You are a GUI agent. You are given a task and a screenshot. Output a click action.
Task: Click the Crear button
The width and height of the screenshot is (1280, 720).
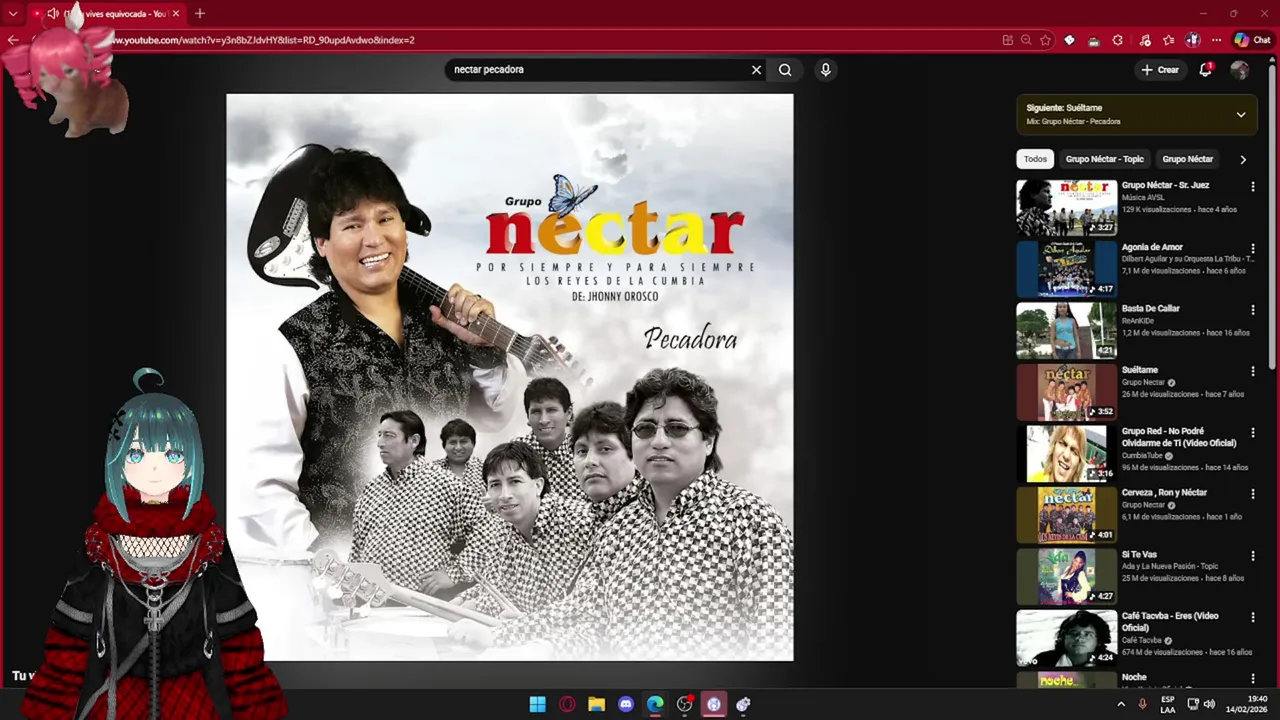click(1160, 70)
